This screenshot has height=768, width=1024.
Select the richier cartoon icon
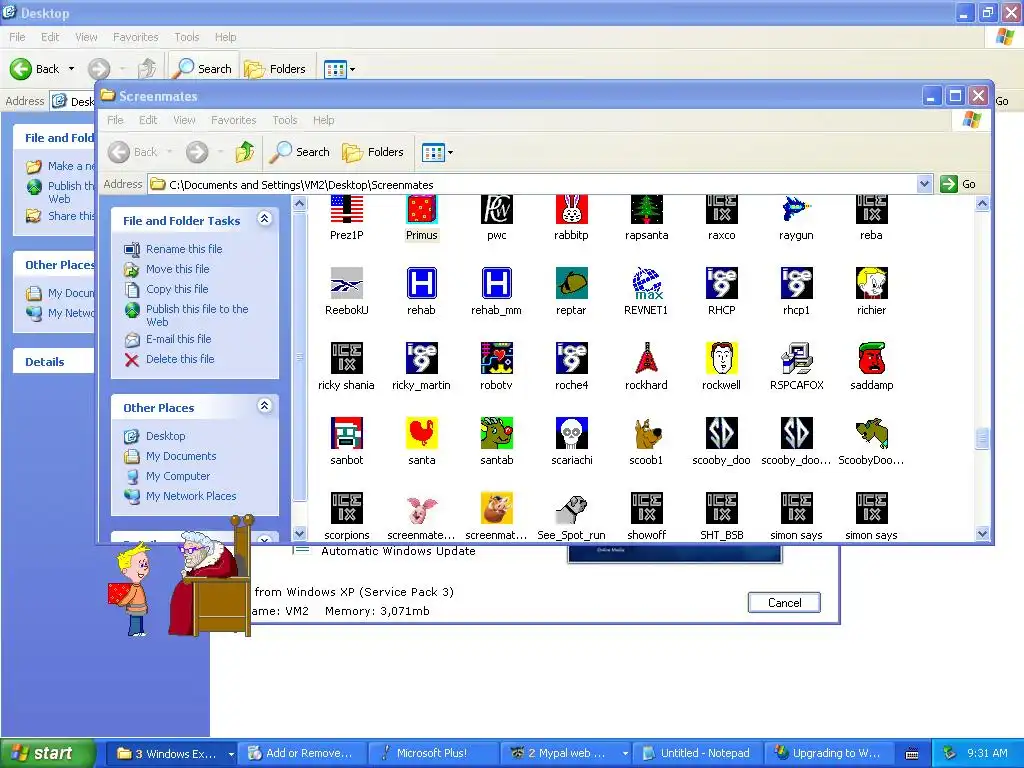[871, 283]
